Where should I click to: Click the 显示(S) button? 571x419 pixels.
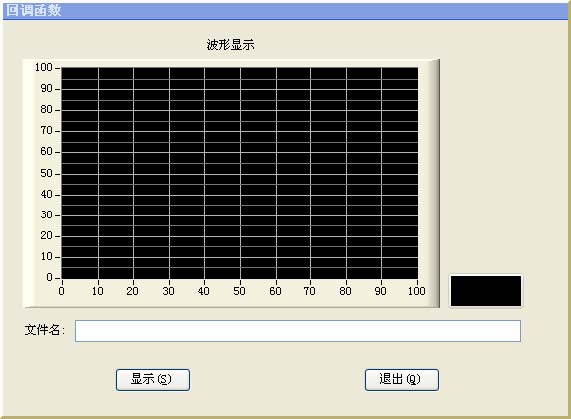click(x=153, y=380)
